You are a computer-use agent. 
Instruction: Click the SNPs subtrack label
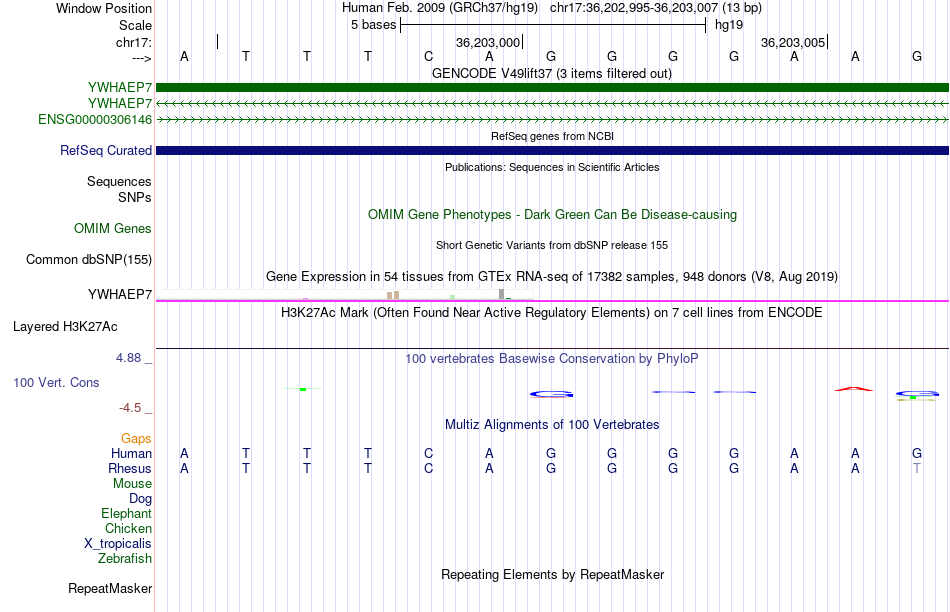coord(135,198)
